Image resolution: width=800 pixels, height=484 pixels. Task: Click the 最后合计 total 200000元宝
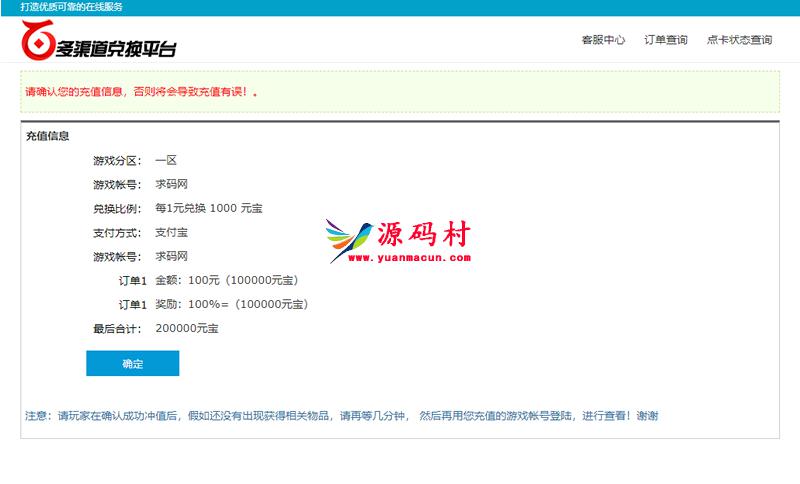point(186,328)
